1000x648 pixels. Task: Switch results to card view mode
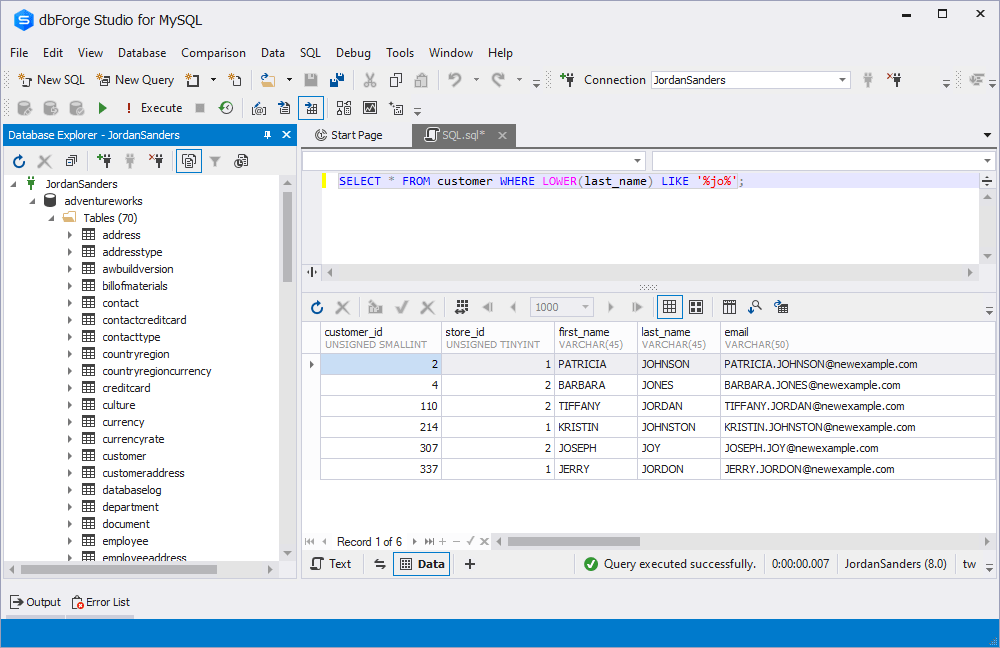pos(696,306)
